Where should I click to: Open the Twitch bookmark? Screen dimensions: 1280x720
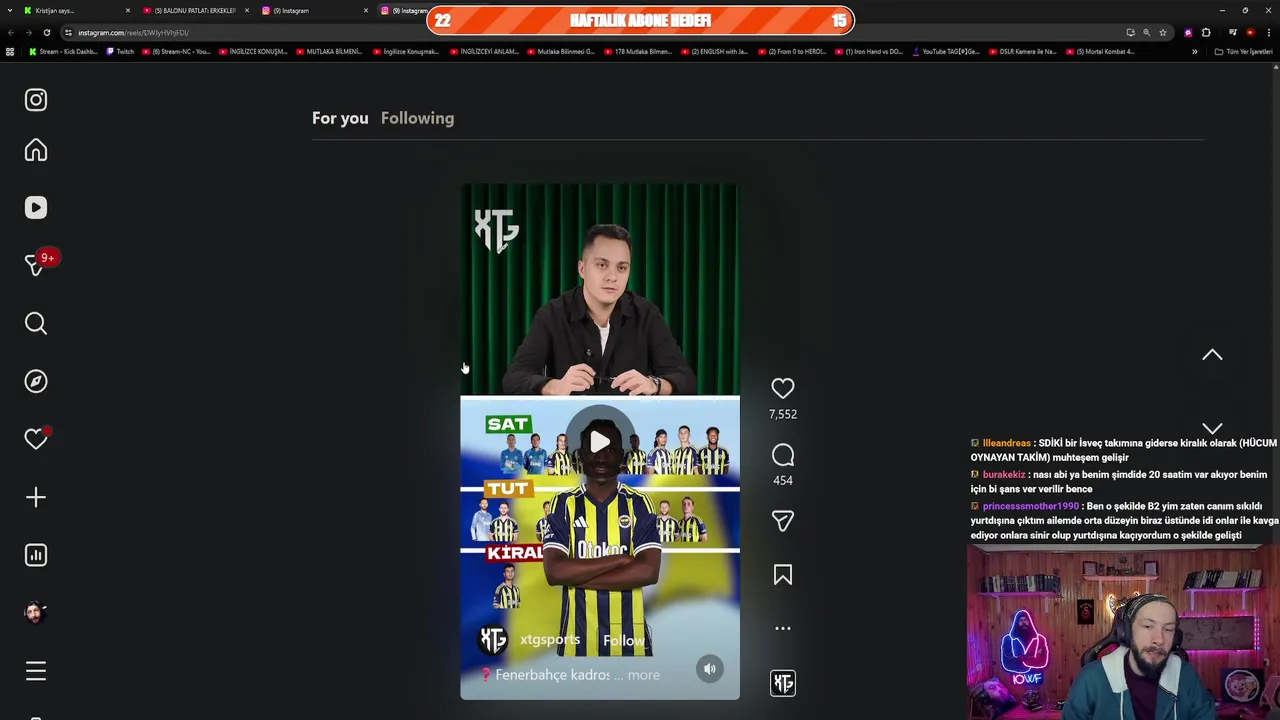click(120, 52)
